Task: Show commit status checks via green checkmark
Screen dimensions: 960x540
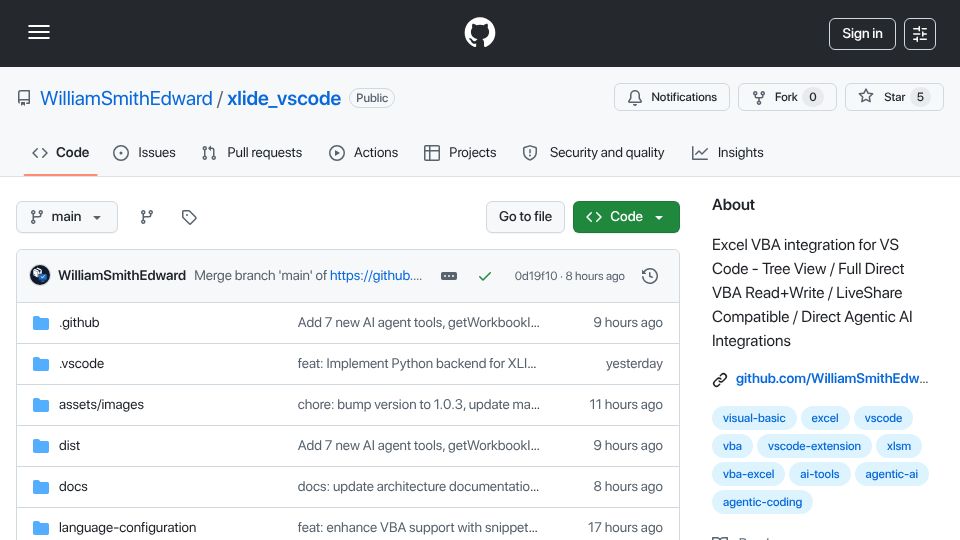Action: tap(485, 276)
